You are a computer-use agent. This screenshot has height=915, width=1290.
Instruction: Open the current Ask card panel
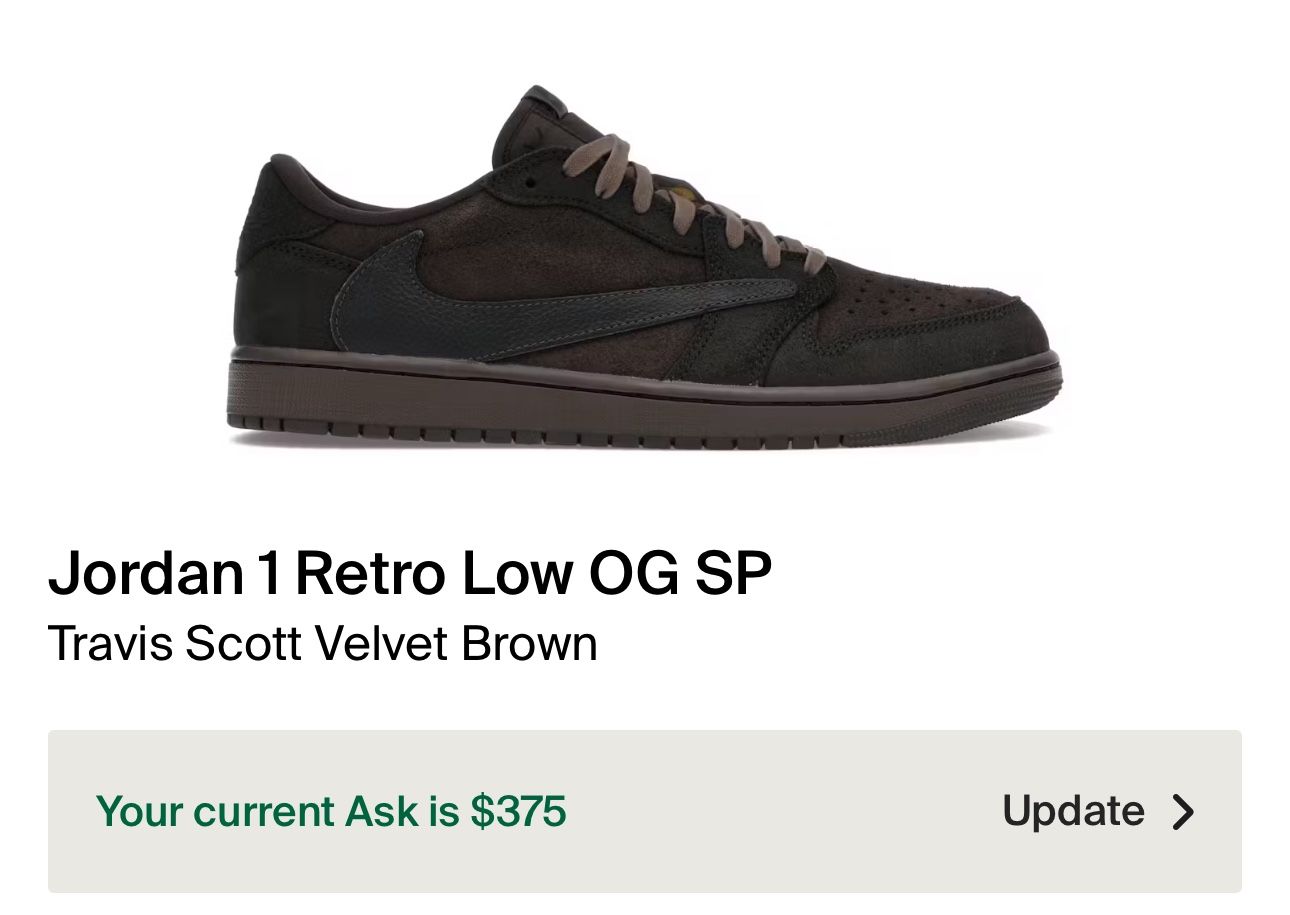(645, 811)
